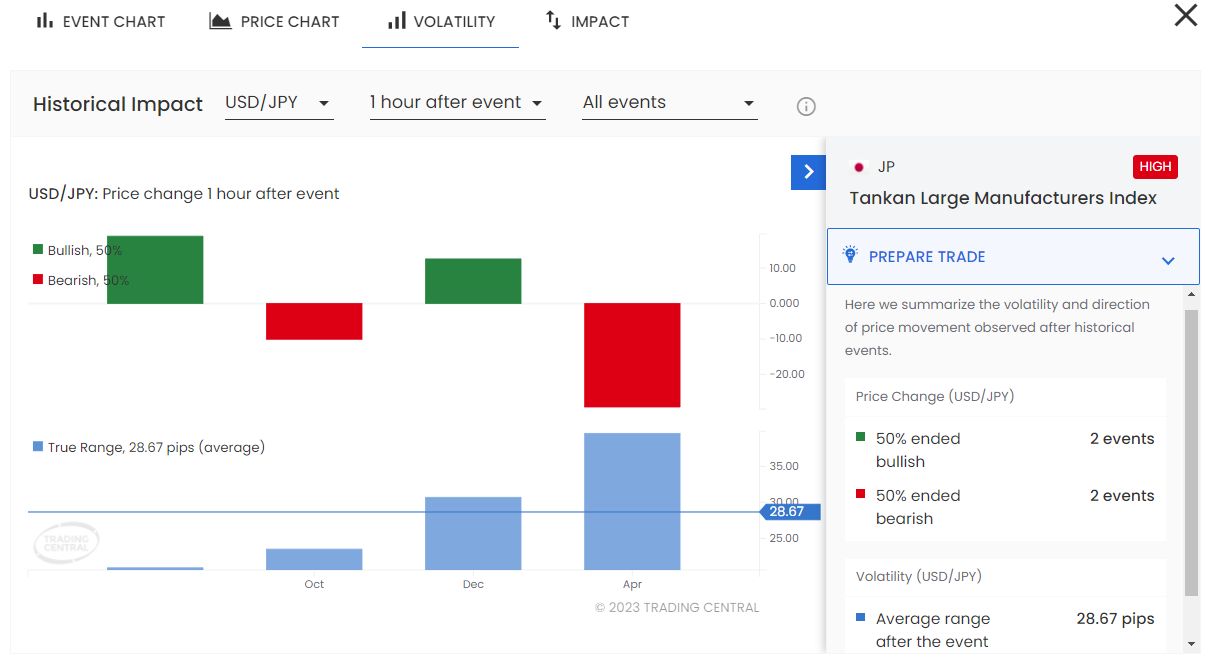The height and width of the screenshot is (666, 1215).
Task: Click the Event Chart bar icon
Action: pos(44,21)
